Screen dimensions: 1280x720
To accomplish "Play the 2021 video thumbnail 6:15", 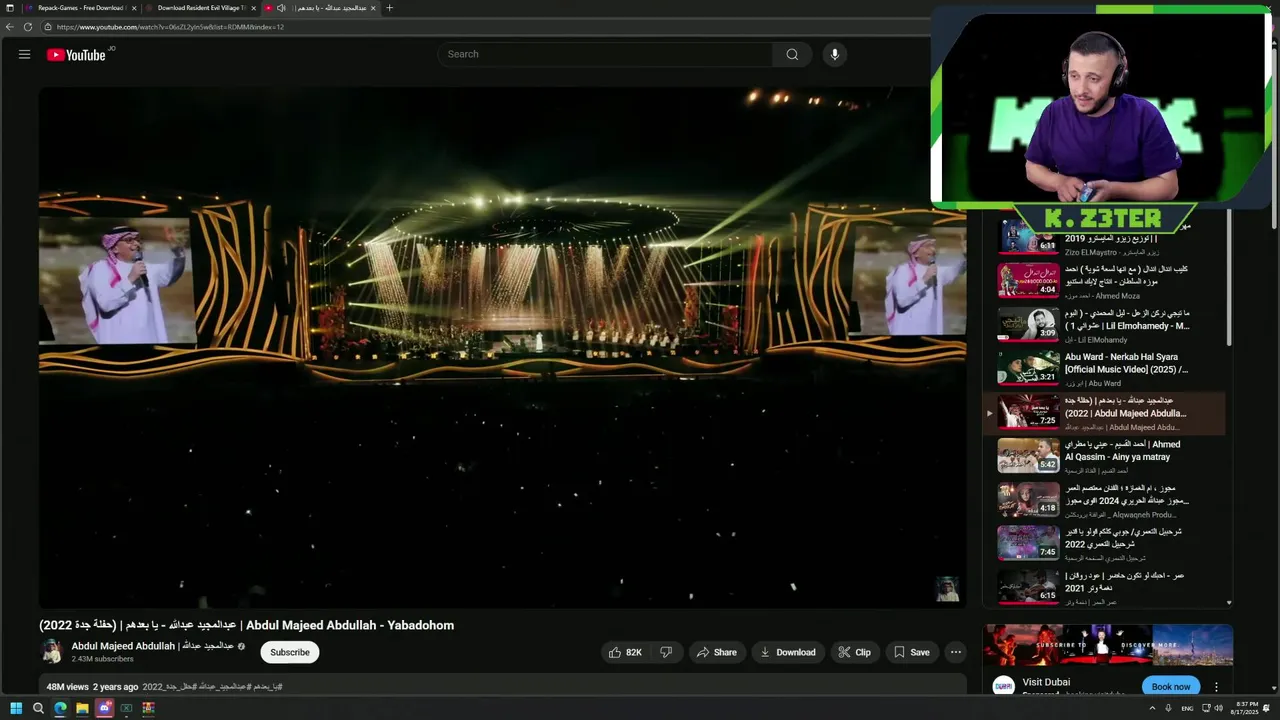I will pos(1028,586).
